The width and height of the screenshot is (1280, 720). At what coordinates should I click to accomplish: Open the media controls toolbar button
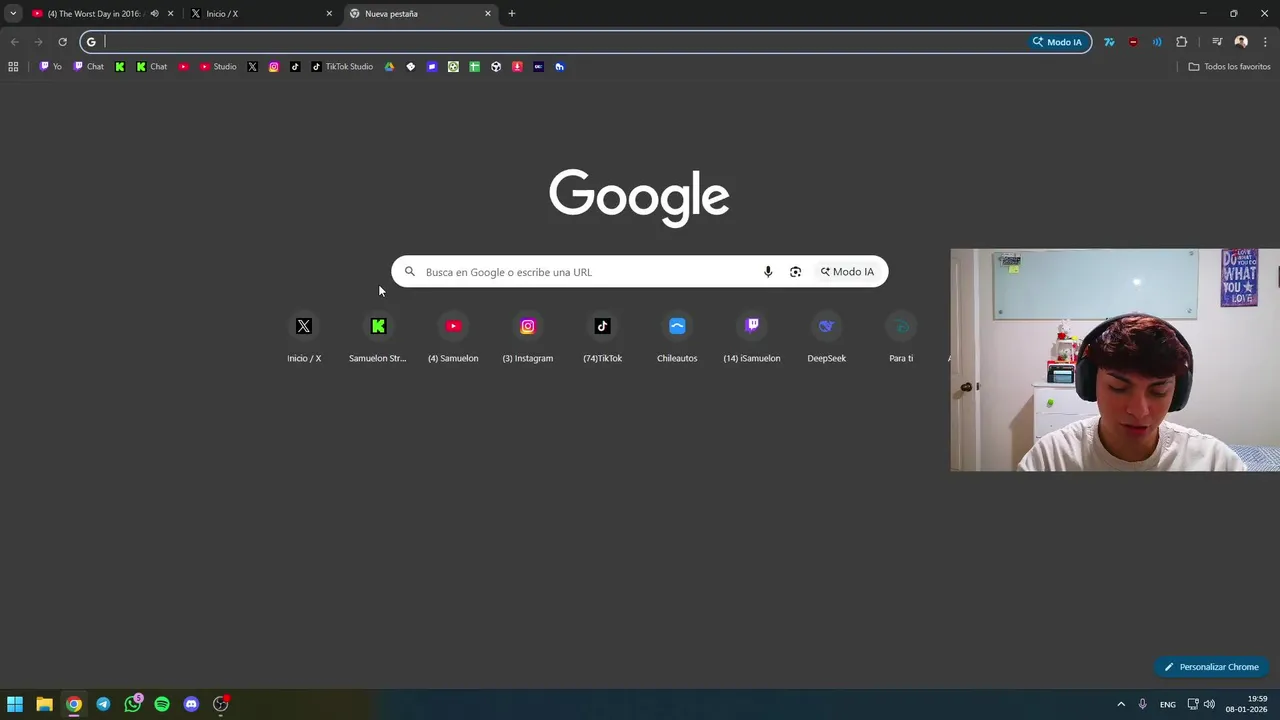pyautogui.click(x=1217, y=42)
